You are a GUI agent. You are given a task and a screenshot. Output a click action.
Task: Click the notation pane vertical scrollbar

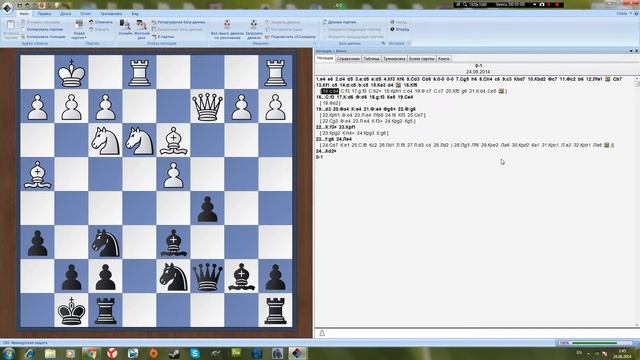point(636,202)
